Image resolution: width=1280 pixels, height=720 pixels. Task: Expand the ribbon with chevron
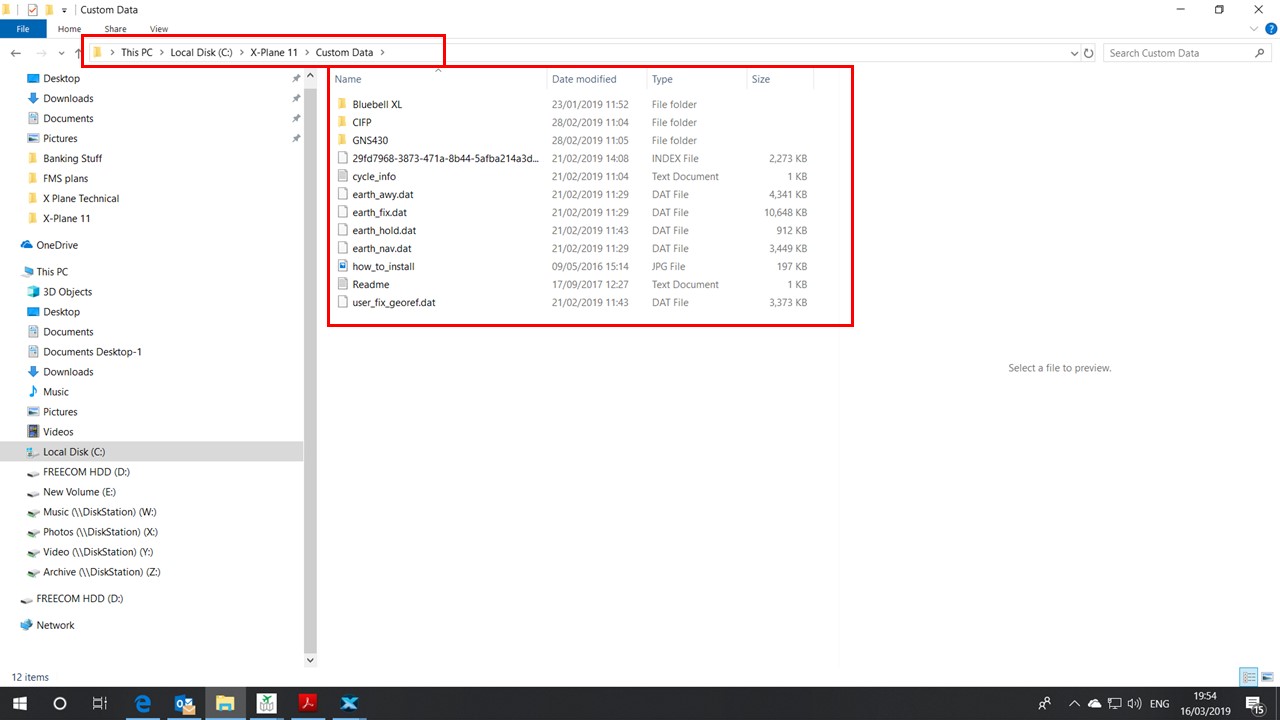pos(1254,29)
